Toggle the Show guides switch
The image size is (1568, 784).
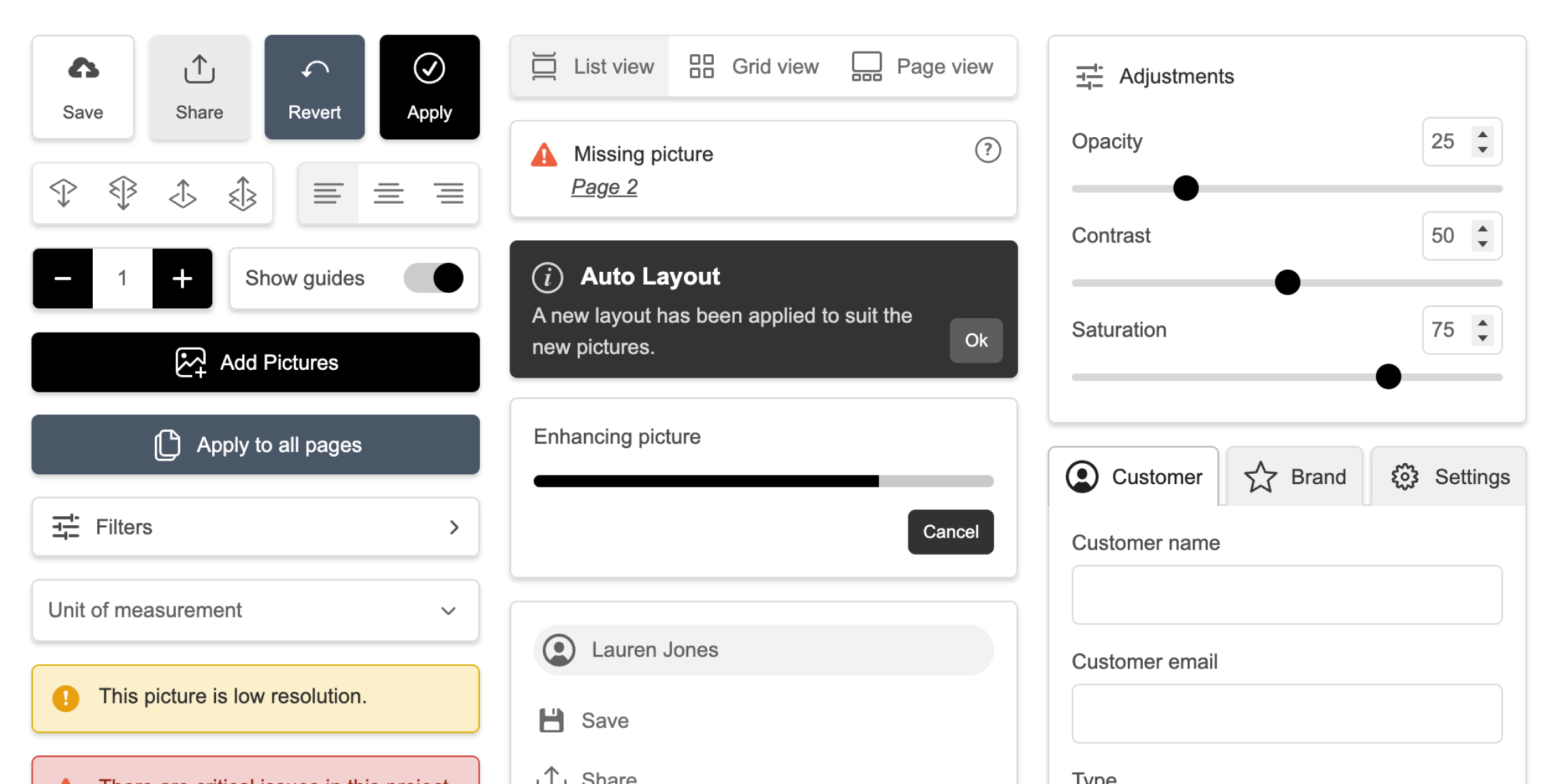[434, 278]
